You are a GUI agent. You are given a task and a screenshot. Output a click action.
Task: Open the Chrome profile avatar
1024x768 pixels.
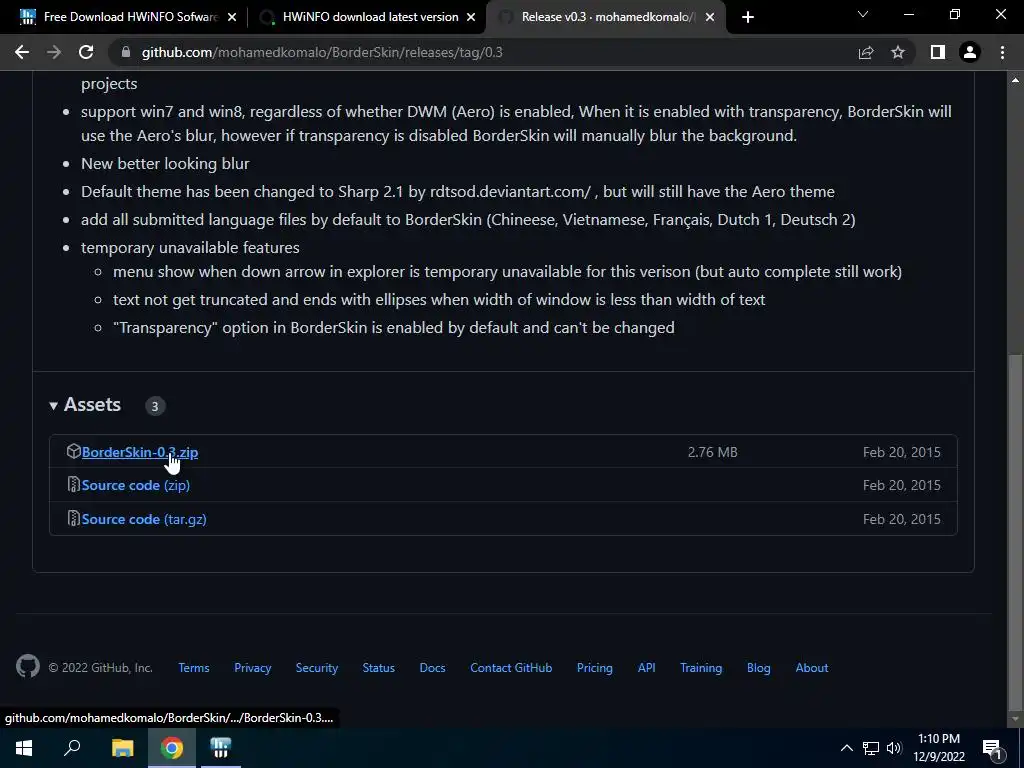pos(970,52)
